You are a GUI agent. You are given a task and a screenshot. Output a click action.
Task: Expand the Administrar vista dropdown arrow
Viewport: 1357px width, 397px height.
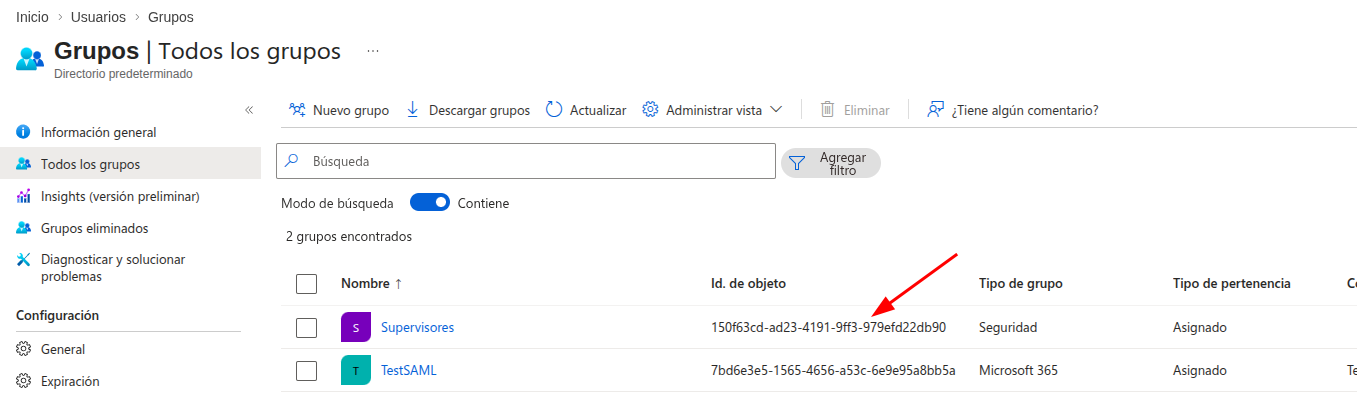[x=776, y=110]
